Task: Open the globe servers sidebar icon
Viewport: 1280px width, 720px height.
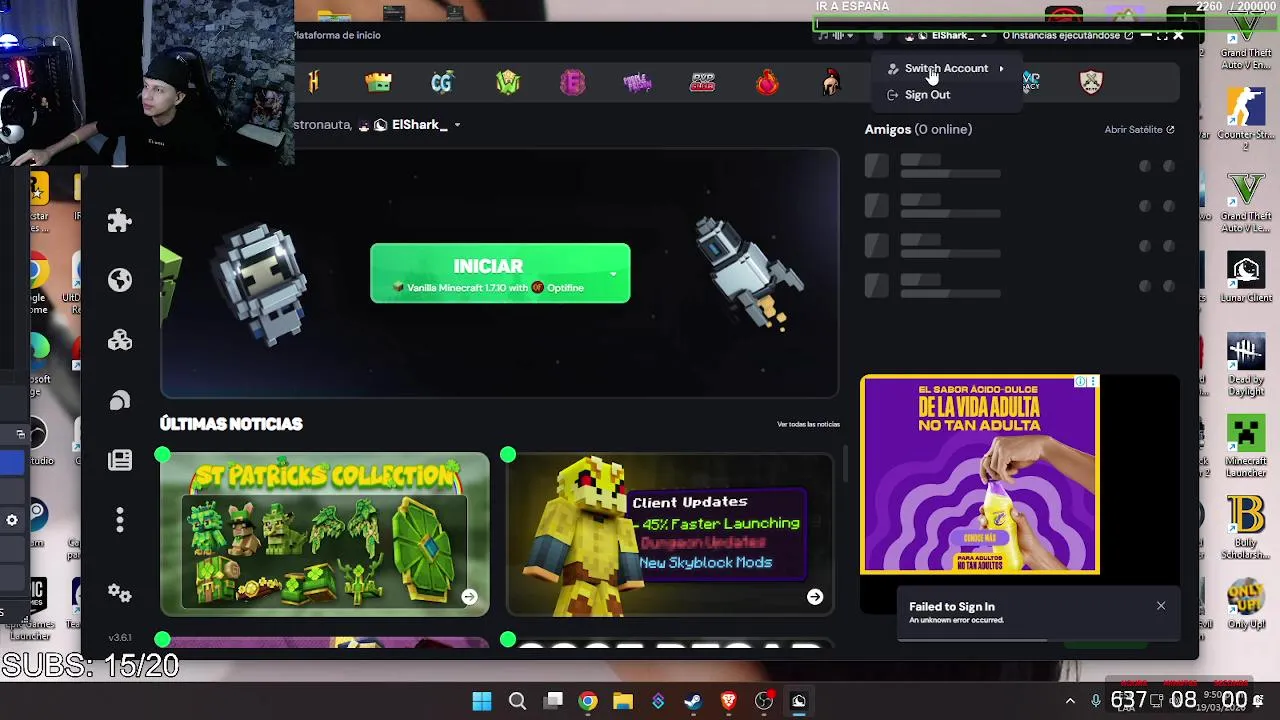Action: tap(120, 280)
